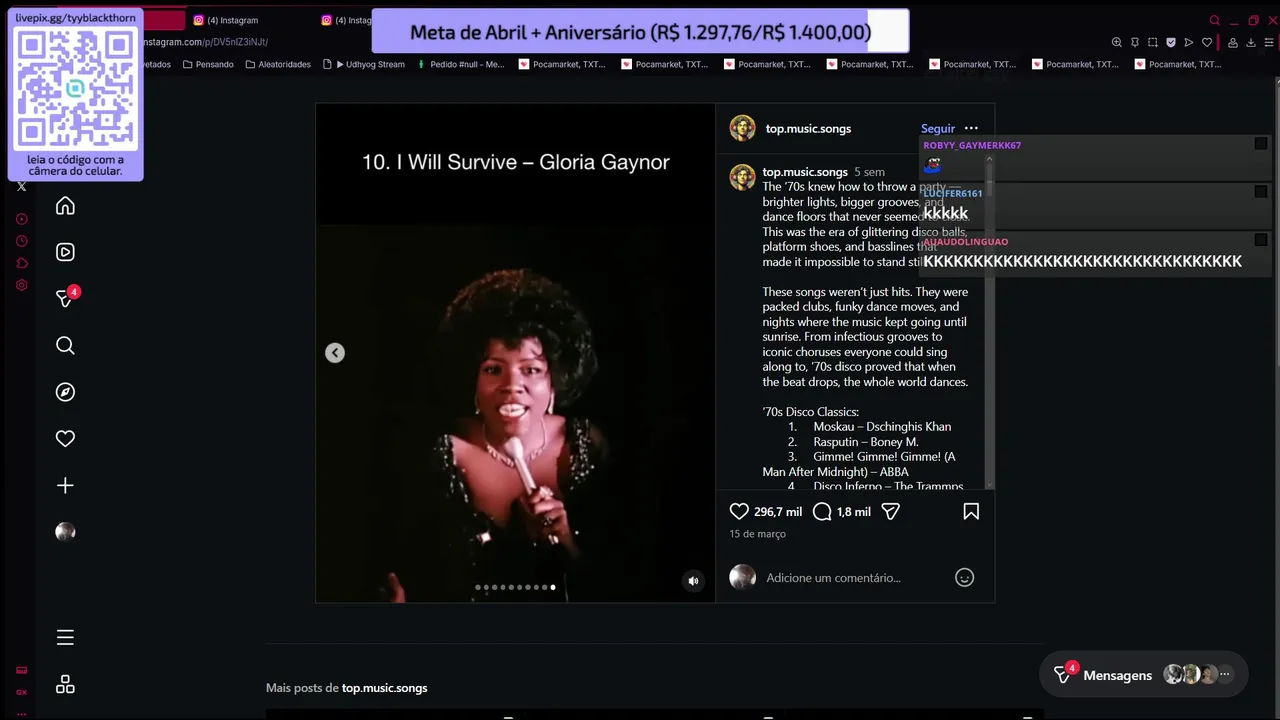This screenshot has height=720, width=1280.
Task: View the 296,7 mil likes list
Action: click(778, 511)
